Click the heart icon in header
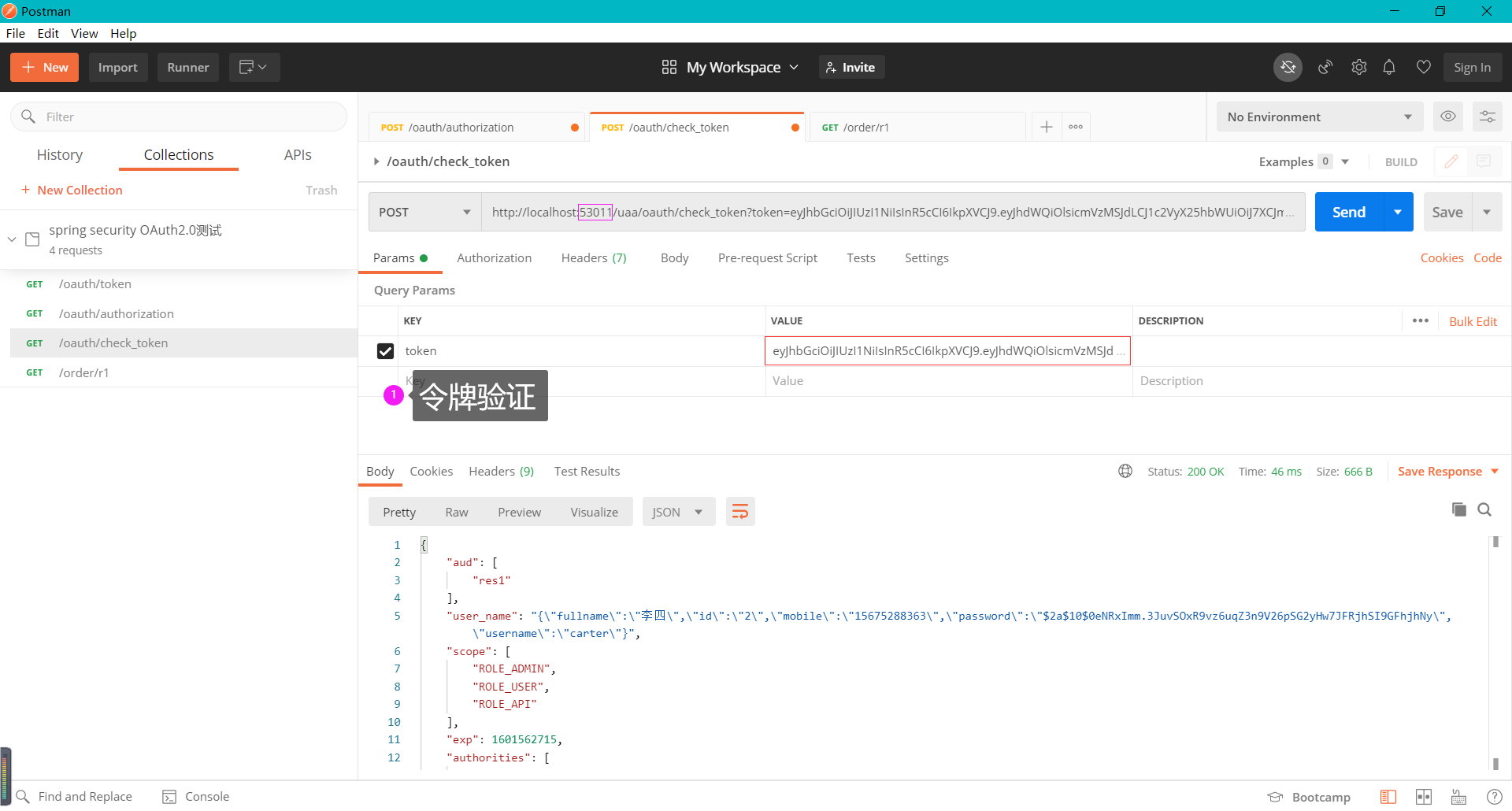Screen dimensions: 1512x811 pos(1423,68)
